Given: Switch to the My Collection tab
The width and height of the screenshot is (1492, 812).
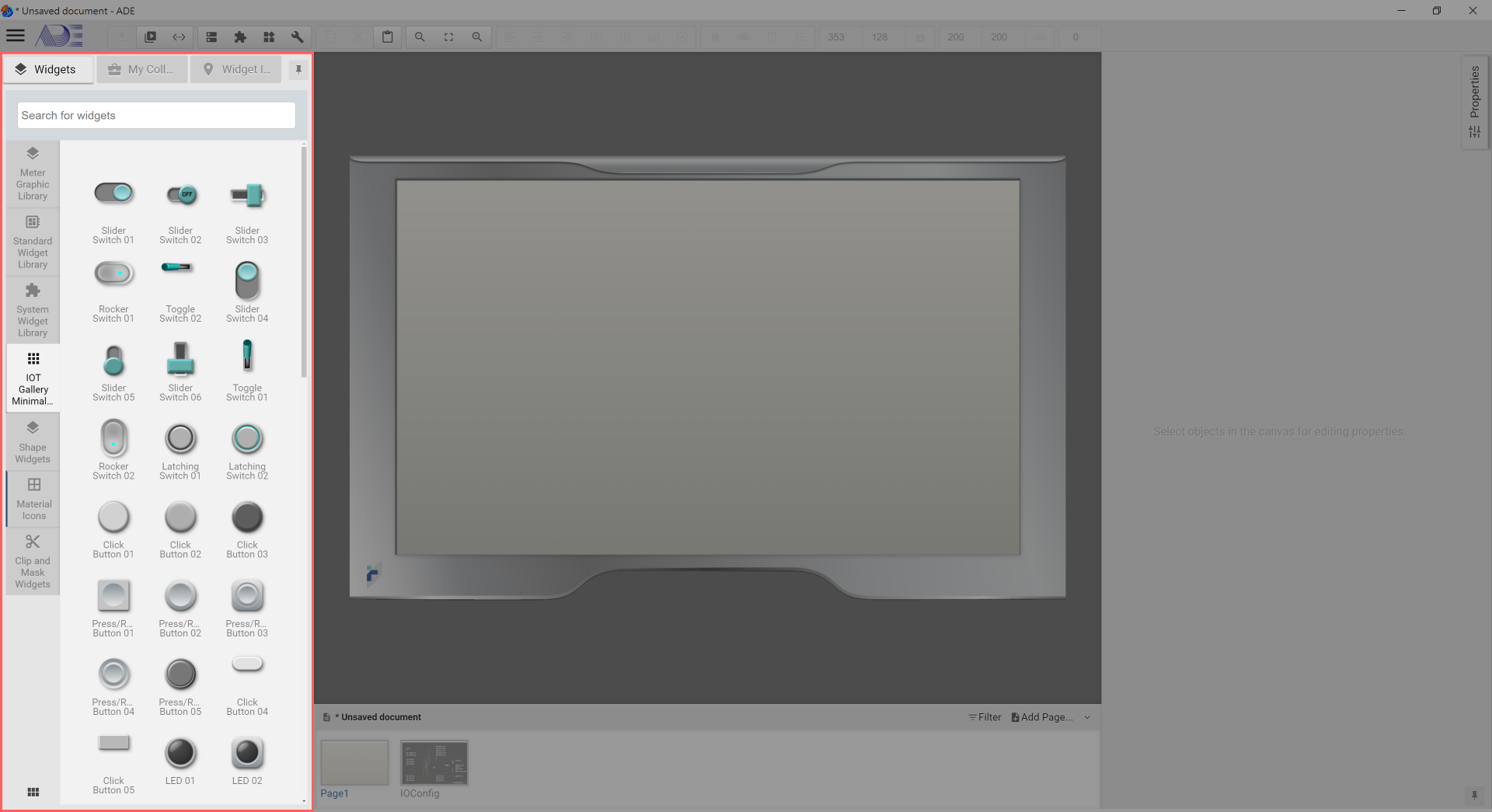Looking at the screenshot, I should tap(141, 69).
